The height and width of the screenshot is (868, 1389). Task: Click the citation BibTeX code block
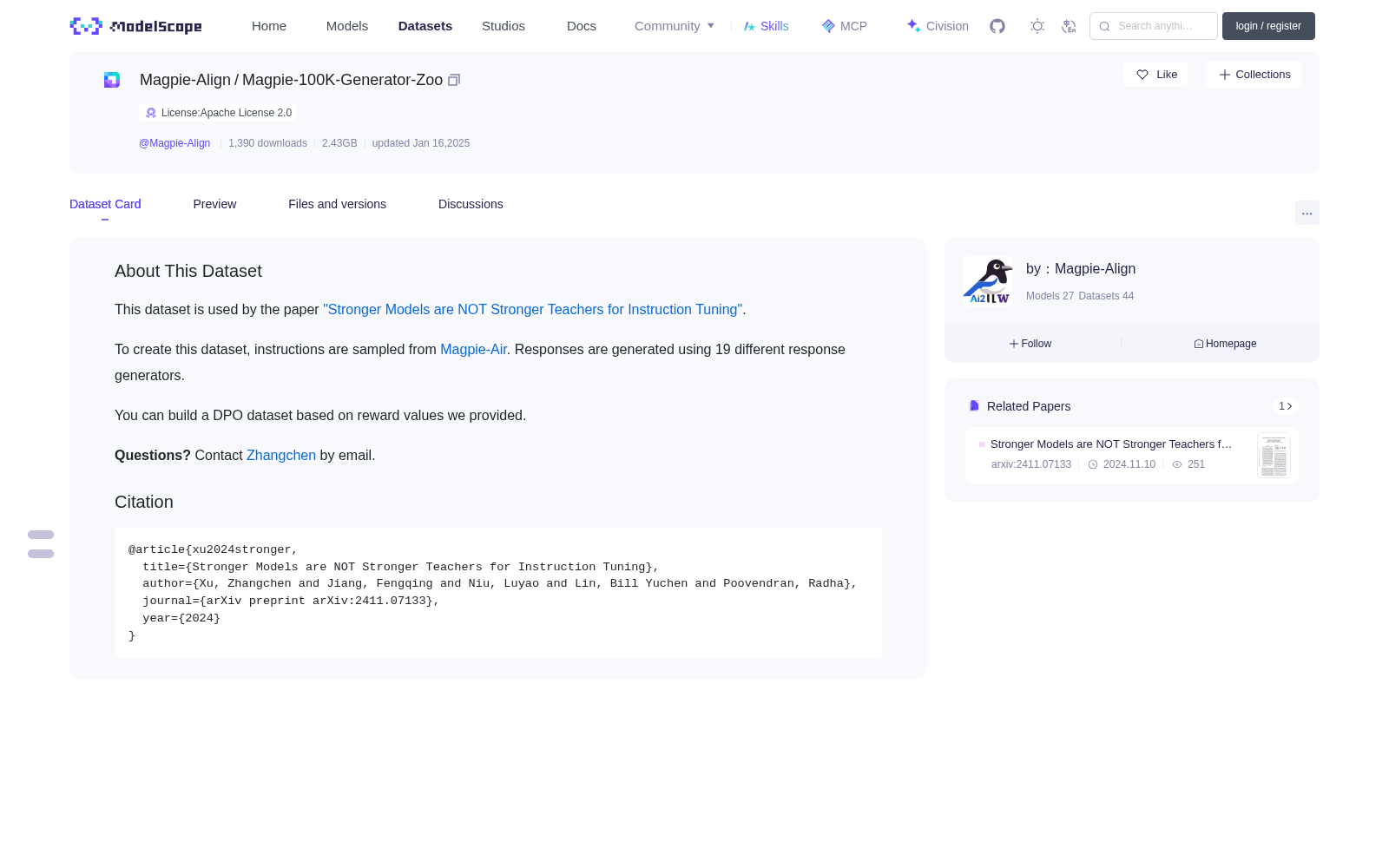[498, 593]
